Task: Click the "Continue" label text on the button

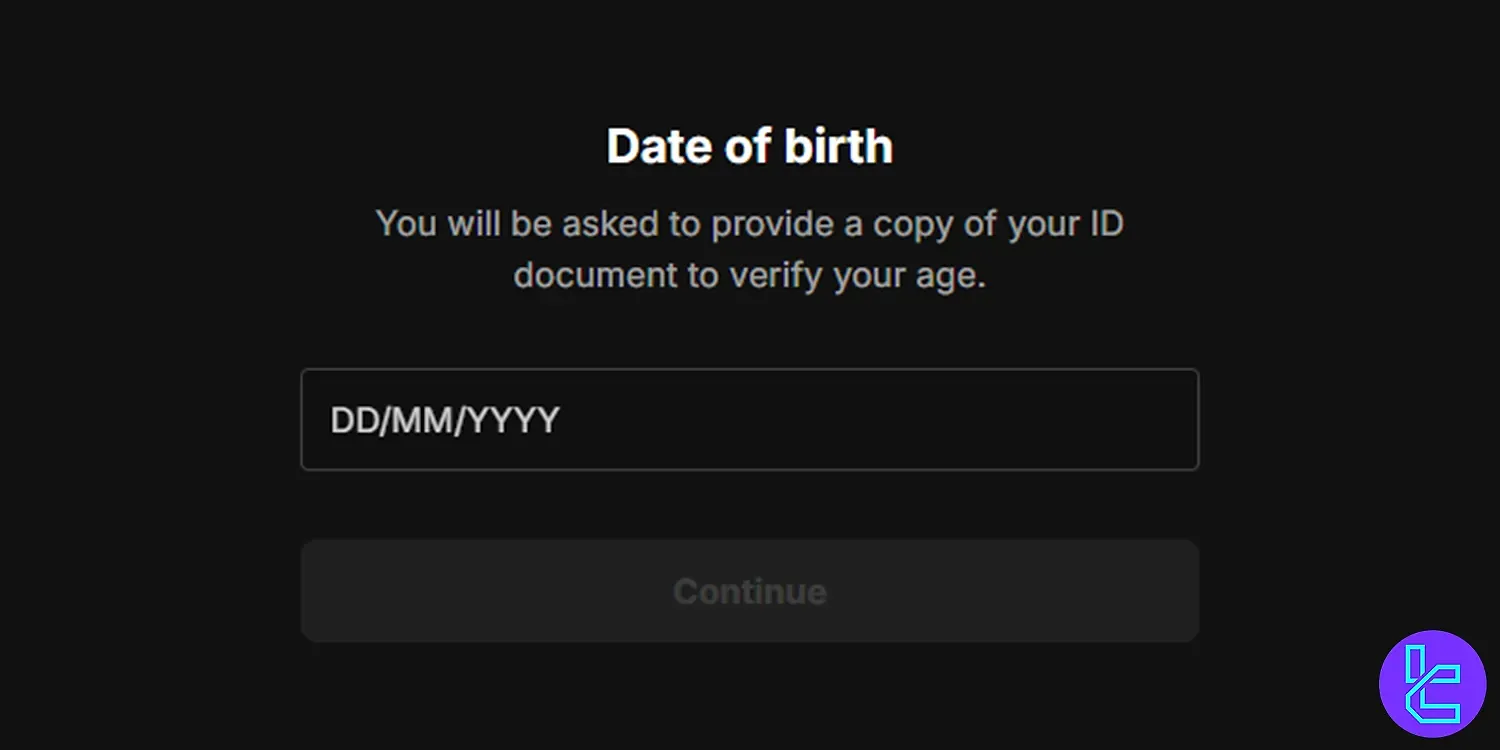Action: pyautogui.click(x=749, y=591)
